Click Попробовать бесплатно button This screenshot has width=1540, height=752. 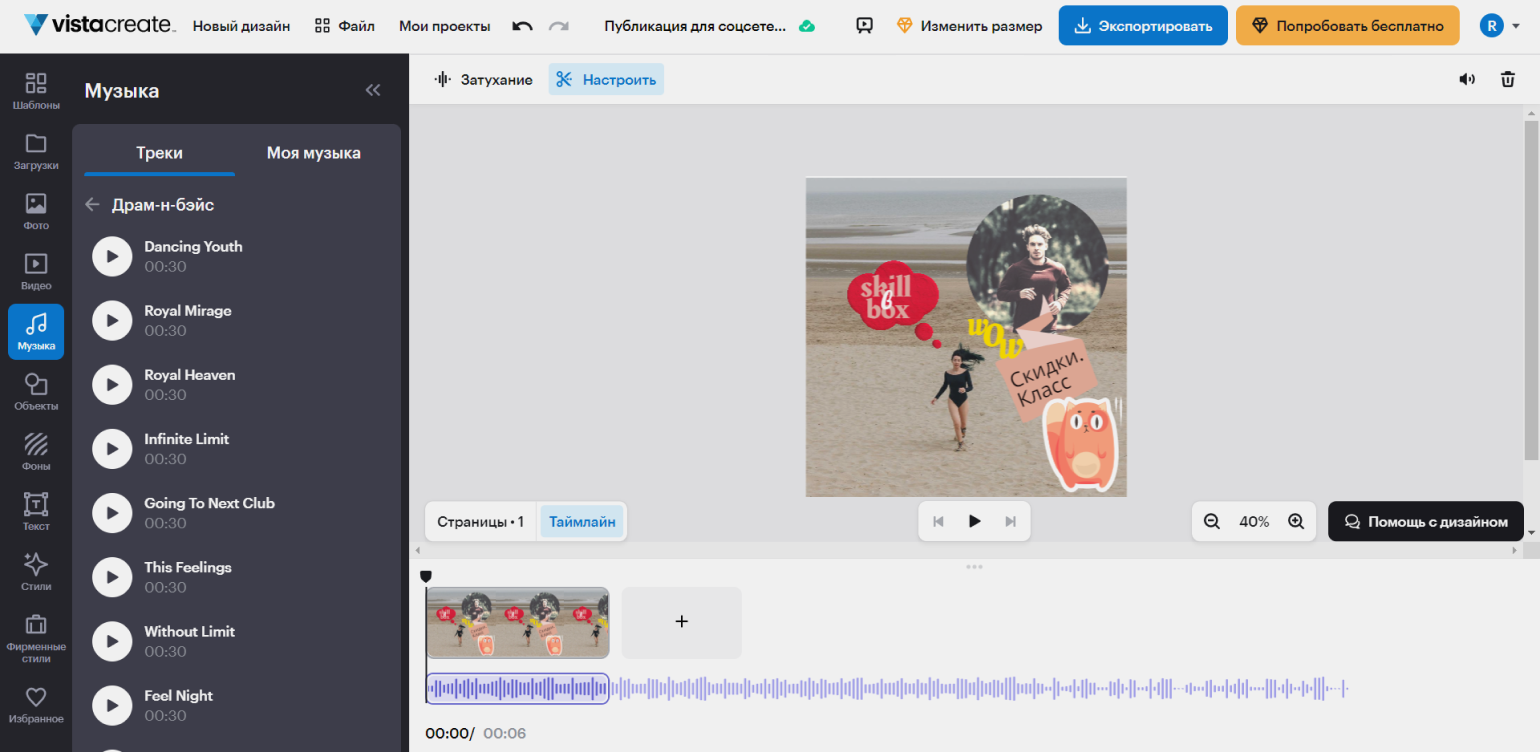(1347, 26)
